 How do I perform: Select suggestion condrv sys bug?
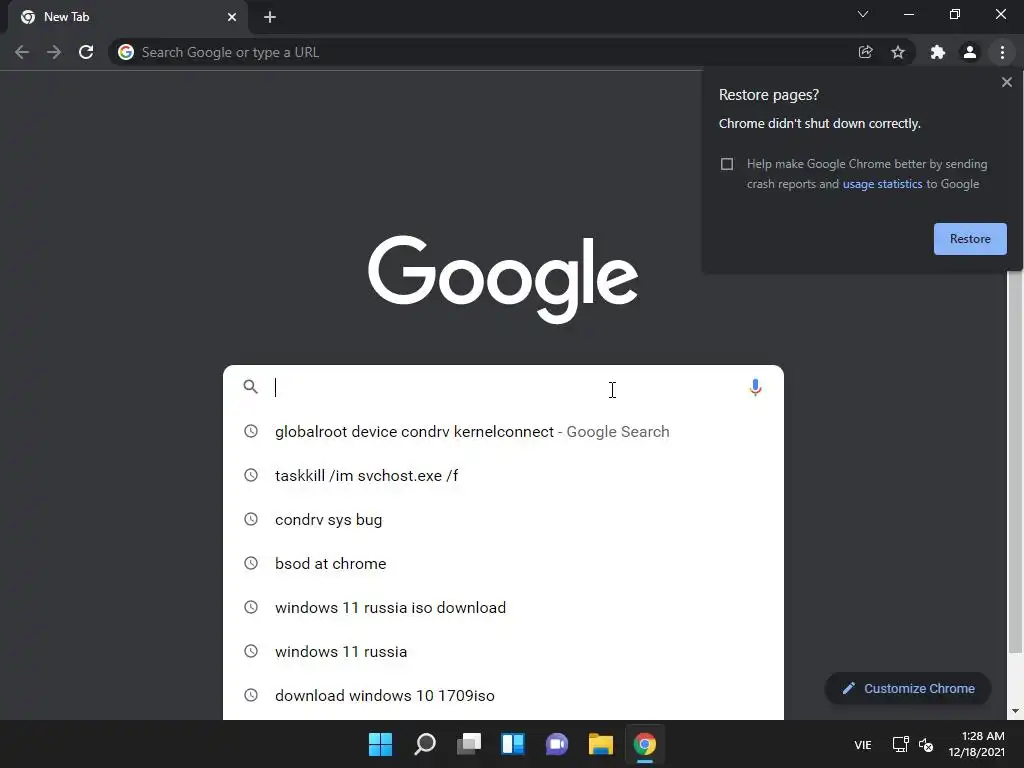coord(503,519)
